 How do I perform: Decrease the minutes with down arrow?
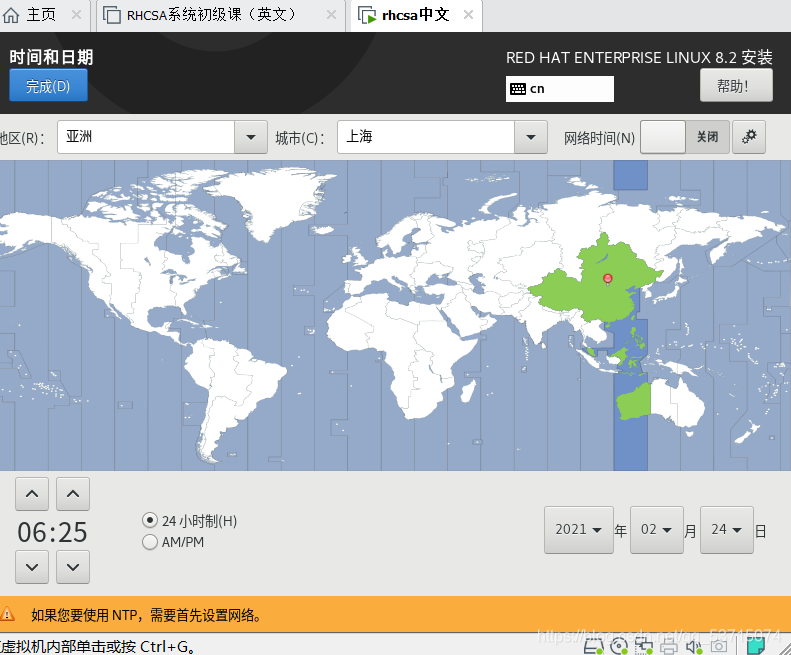(x=73, y=567)
